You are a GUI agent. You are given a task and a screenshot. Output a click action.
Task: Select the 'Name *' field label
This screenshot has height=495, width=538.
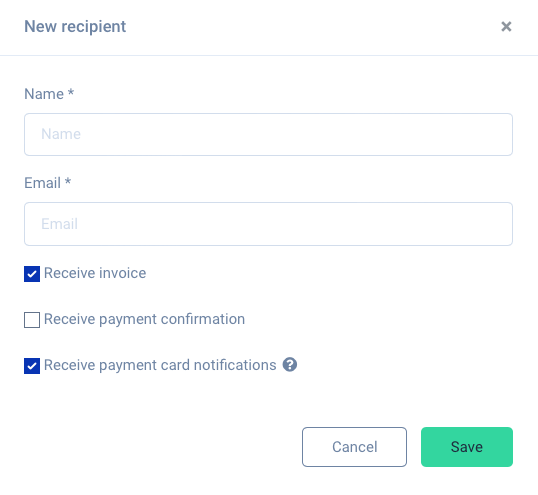[x=49, y=94]
